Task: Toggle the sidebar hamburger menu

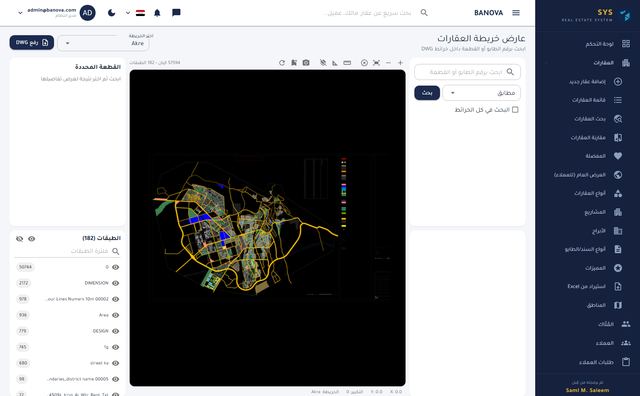Action: (516, 13)
